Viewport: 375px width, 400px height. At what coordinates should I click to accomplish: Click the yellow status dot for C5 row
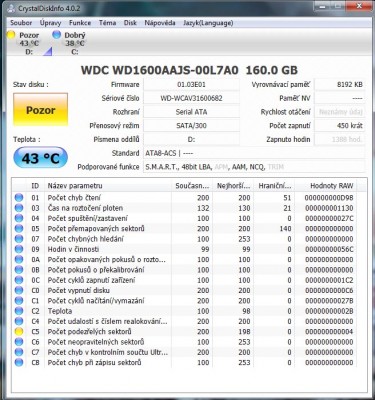19,331
